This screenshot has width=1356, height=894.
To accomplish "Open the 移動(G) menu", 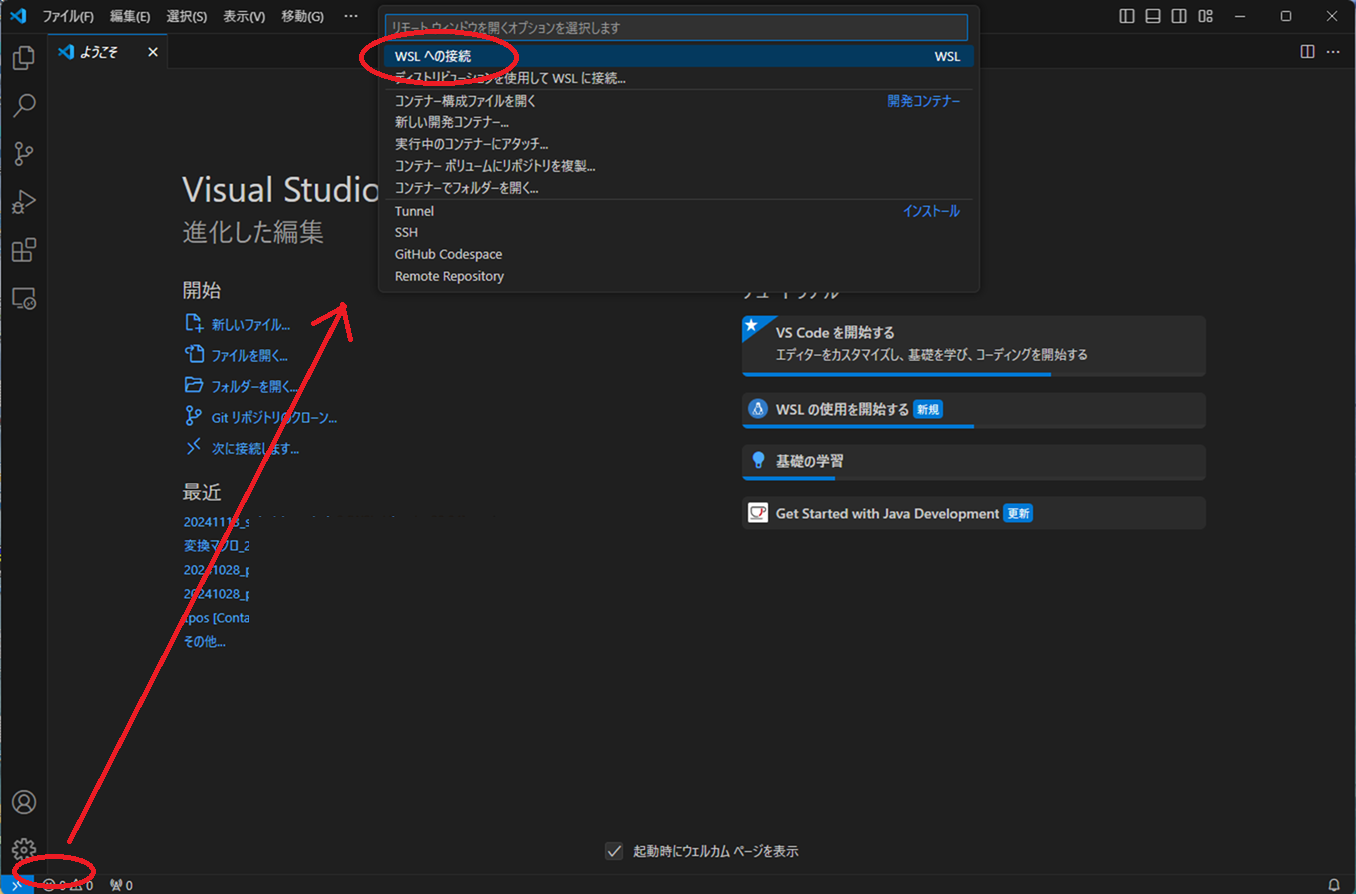I will point(303,16).
